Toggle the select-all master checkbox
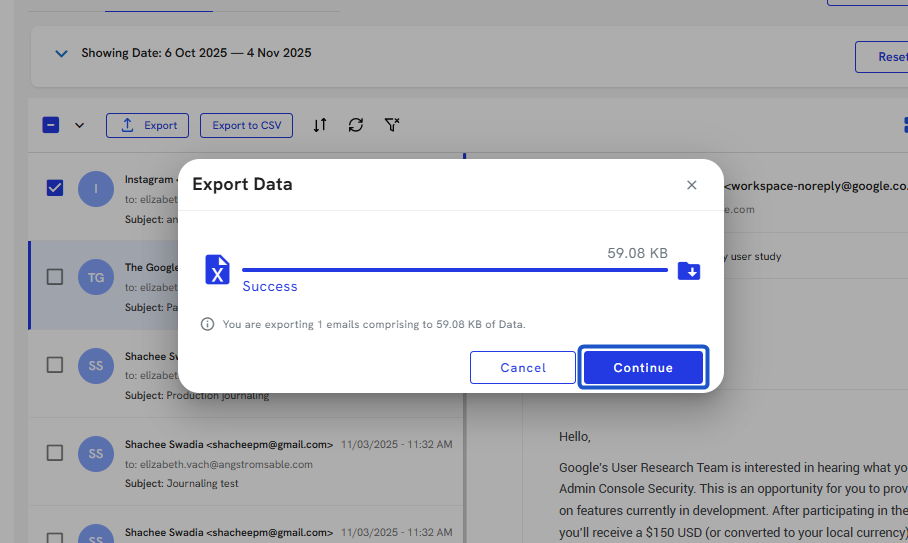908x543 pixels. coord(51,125)
